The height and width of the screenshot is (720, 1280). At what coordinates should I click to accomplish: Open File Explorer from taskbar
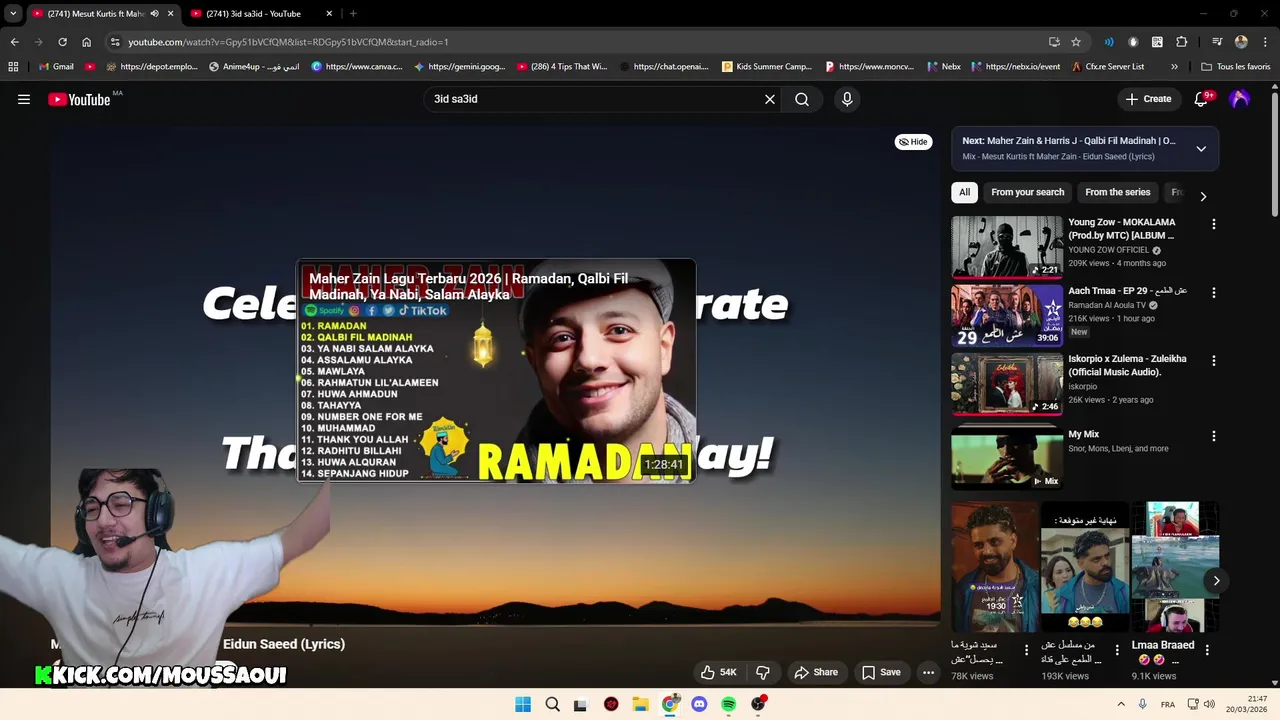640,704
